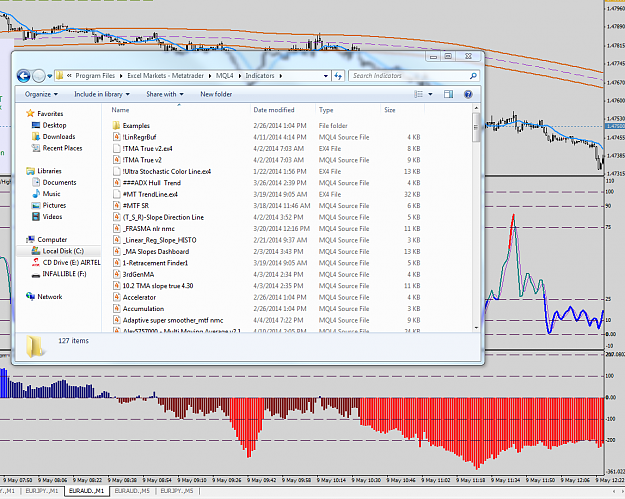The width and height of the screenshot is (625, 499).
Task: Change the view with the view icon
Action: coord(419,94)
